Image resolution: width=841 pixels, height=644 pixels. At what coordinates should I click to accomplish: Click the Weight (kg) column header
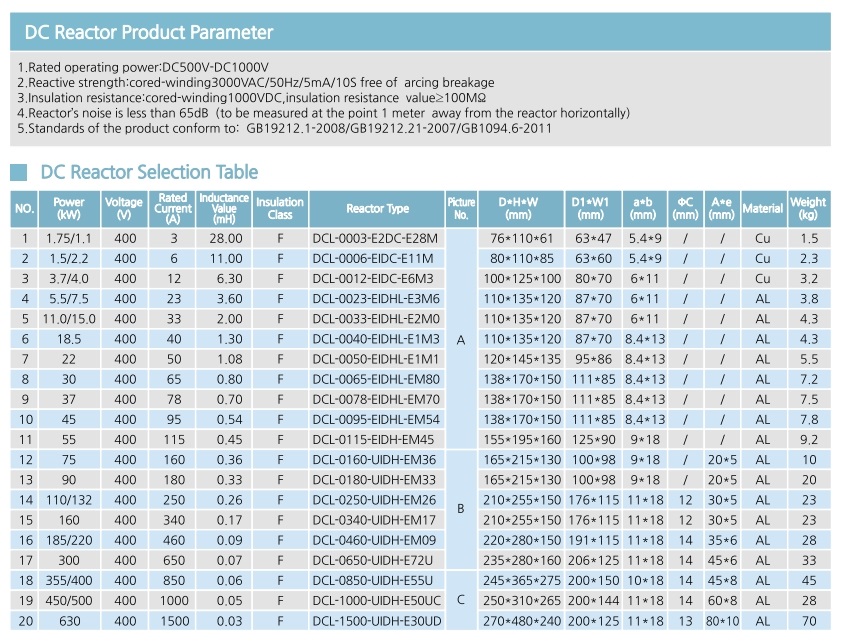[x=808, y=209]
